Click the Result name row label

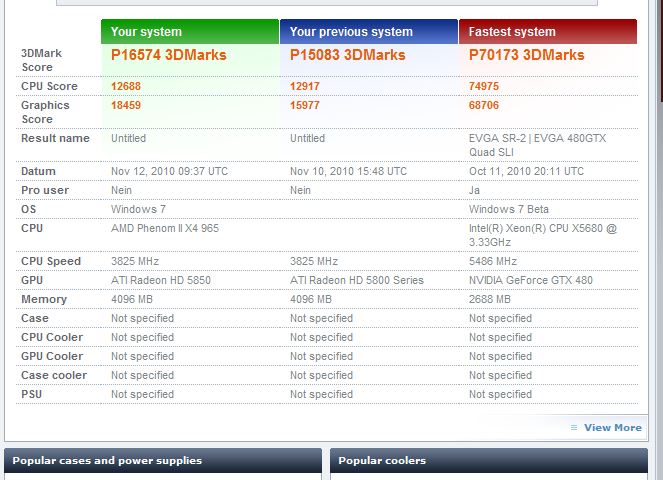click(55, 138)
